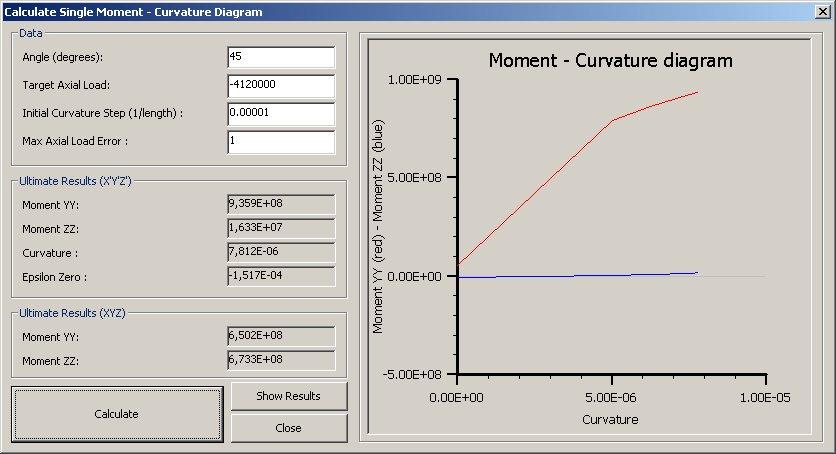Open Show Results
This screenshot has width=836, height=454.
pos(288,396)
